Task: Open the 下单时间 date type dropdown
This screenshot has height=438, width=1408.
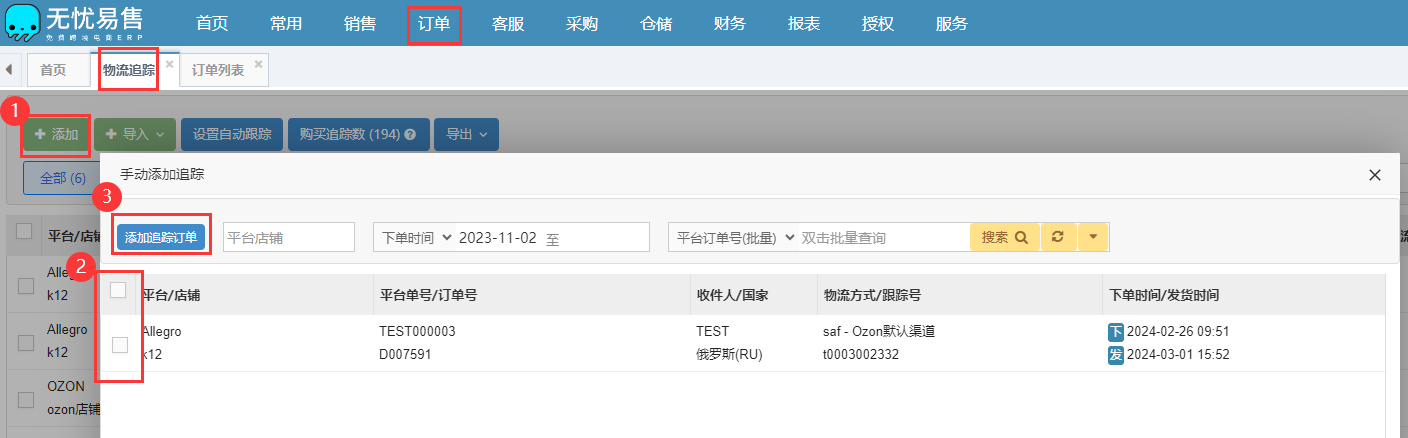Action: pos(416,238)
